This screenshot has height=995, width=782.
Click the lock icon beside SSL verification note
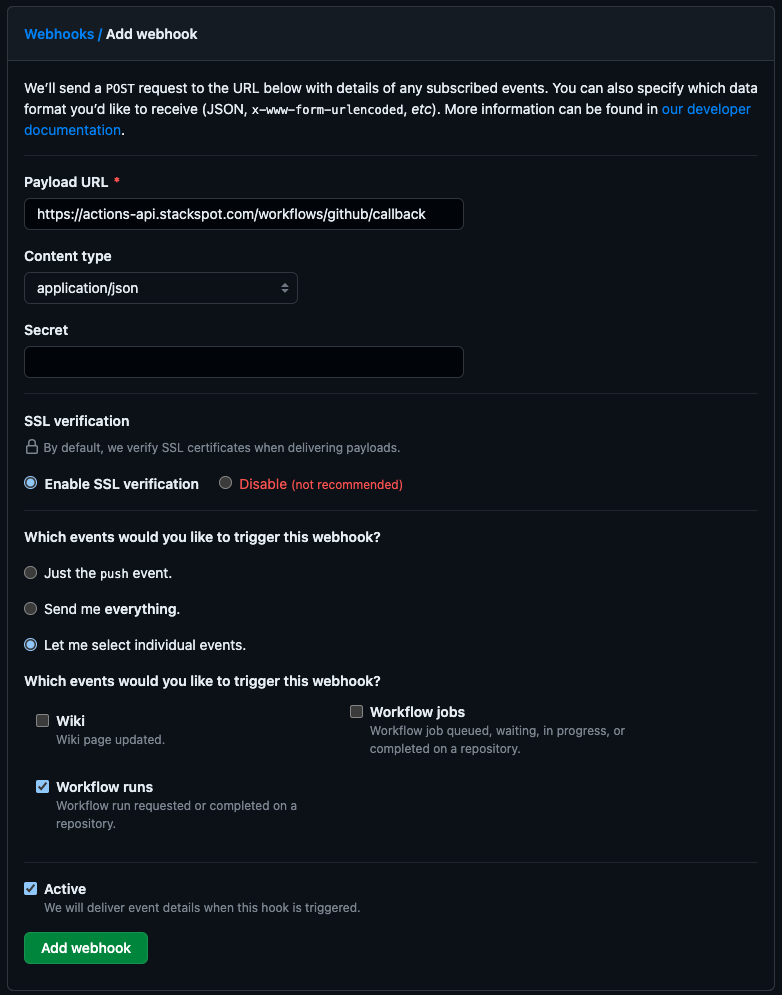[32, 447]
